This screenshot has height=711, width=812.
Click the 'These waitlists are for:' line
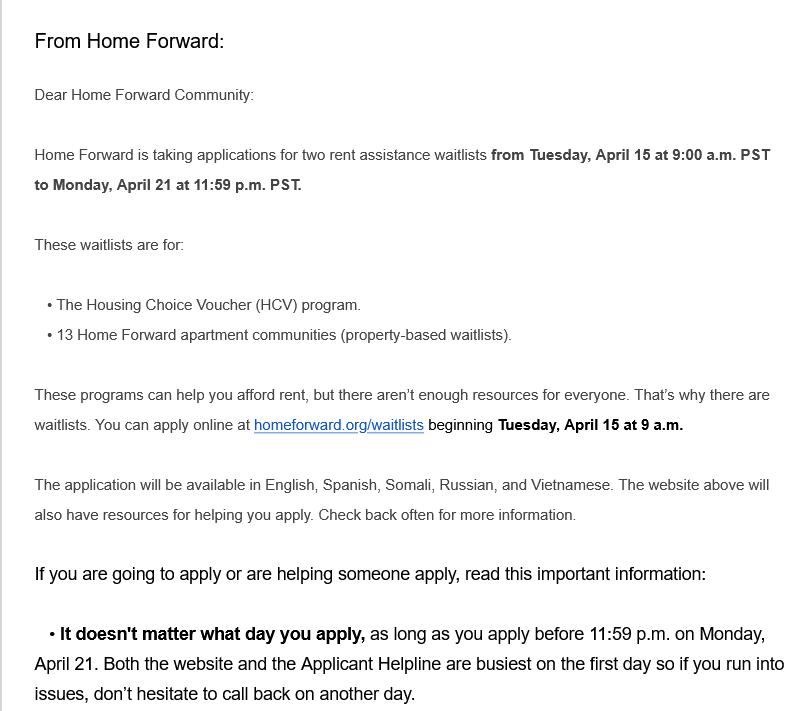pyautogui.click(x=109, y=245)
